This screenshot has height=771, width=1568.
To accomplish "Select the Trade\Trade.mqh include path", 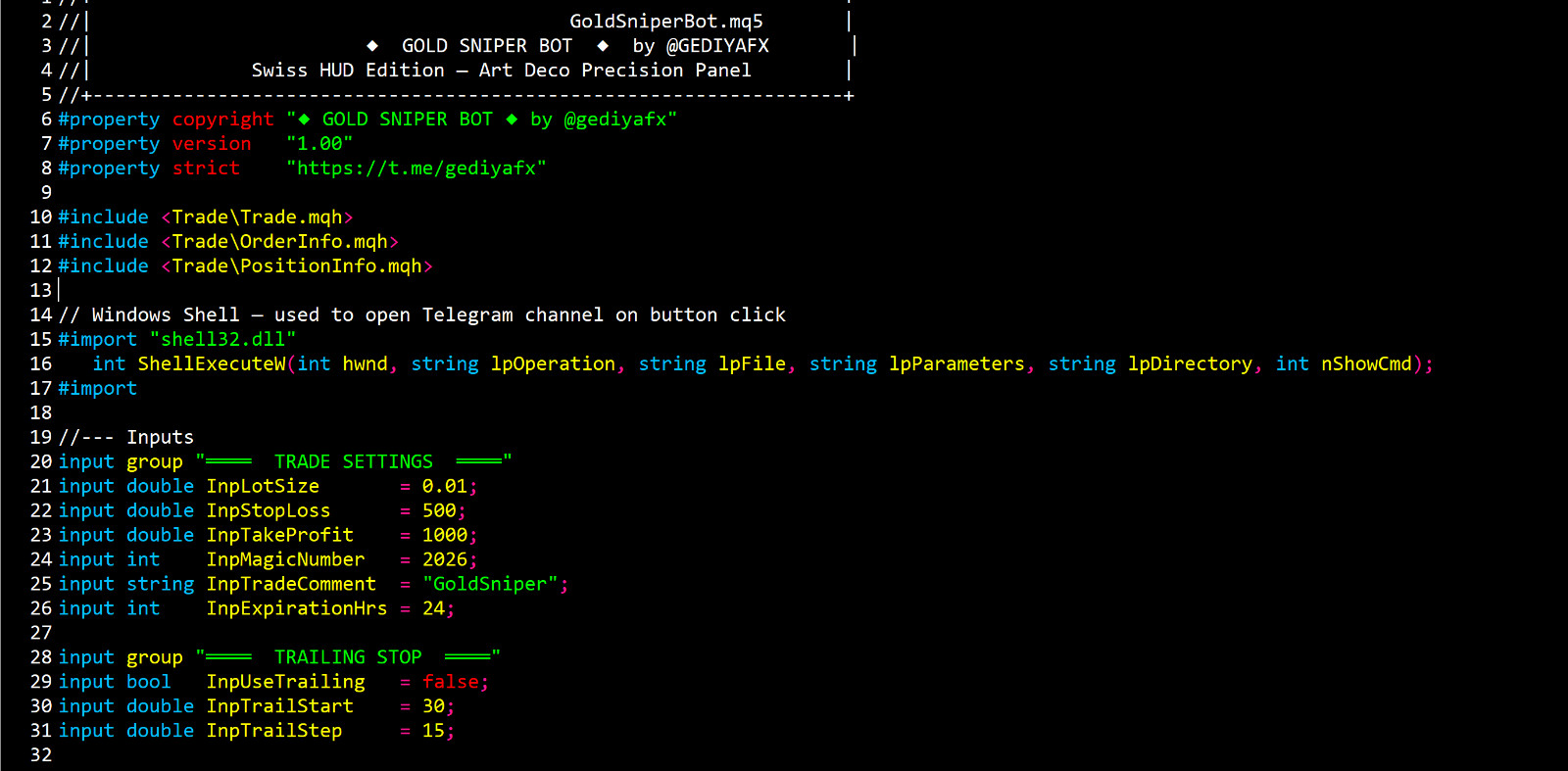I will (x=257, y=217).
